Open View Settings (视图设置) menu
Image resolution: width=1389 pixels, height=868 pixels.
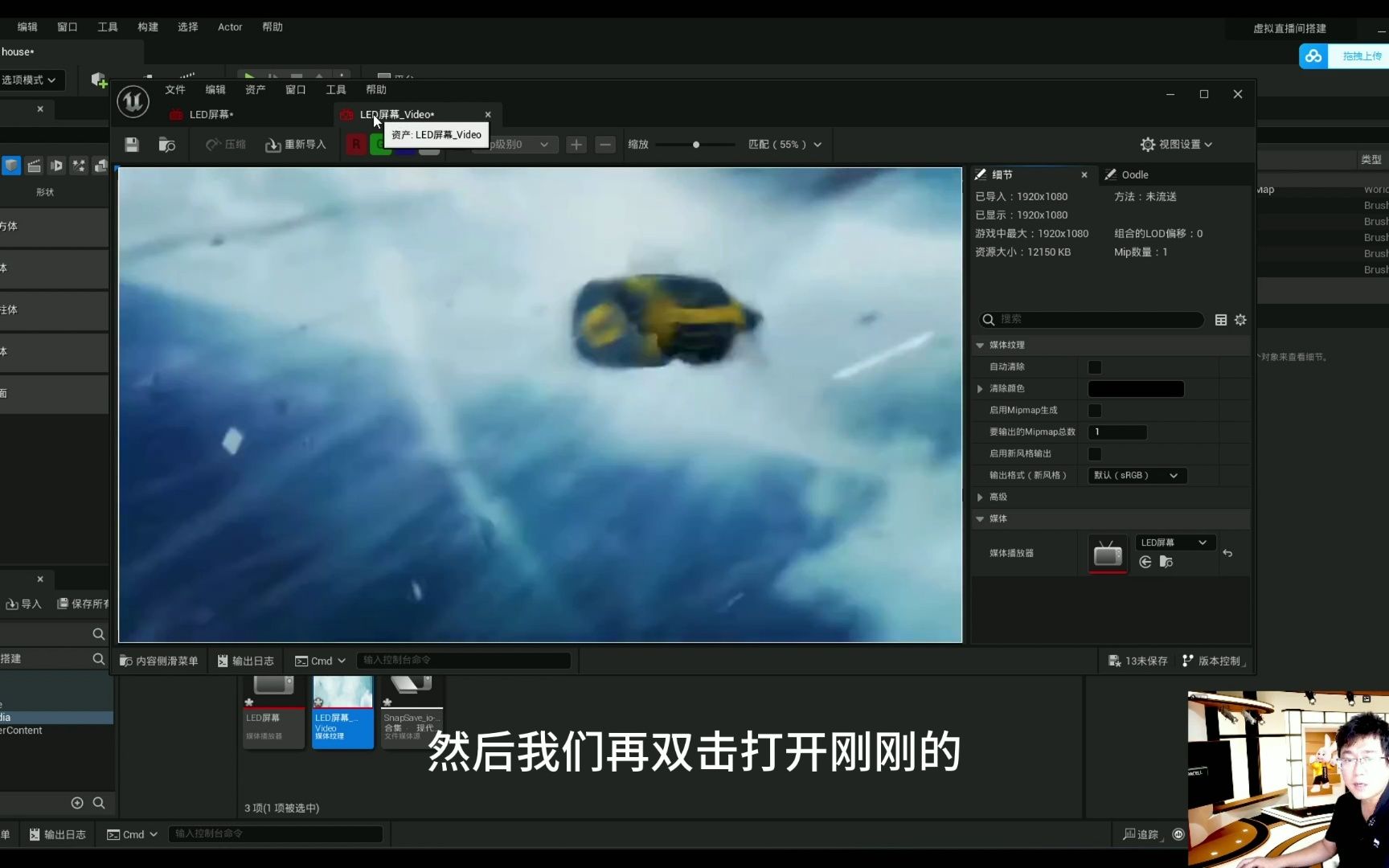[1176, 145]
